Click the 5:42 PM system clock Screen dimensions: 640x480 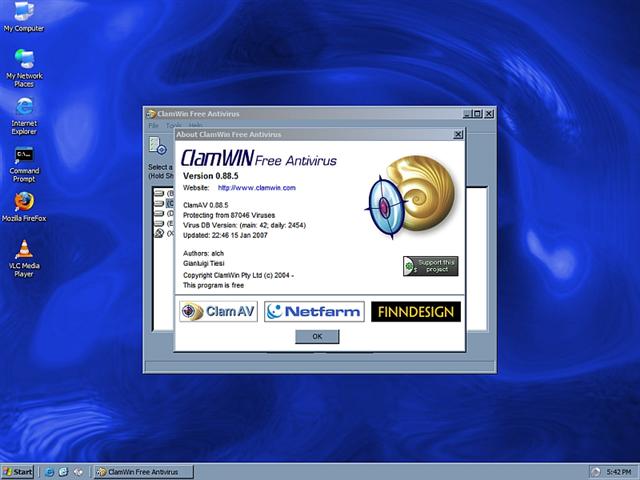click(x=619, y=472)
